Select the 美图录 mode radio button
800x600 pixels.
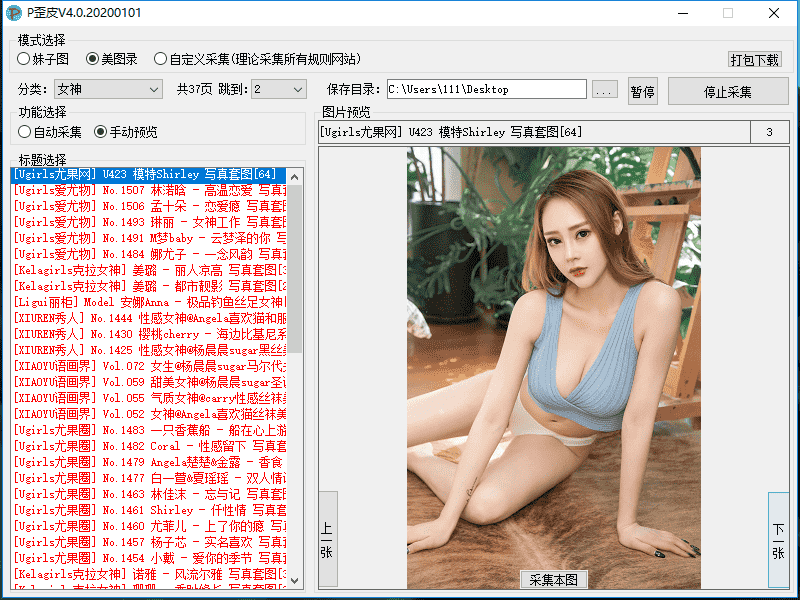tap(112, 59)
